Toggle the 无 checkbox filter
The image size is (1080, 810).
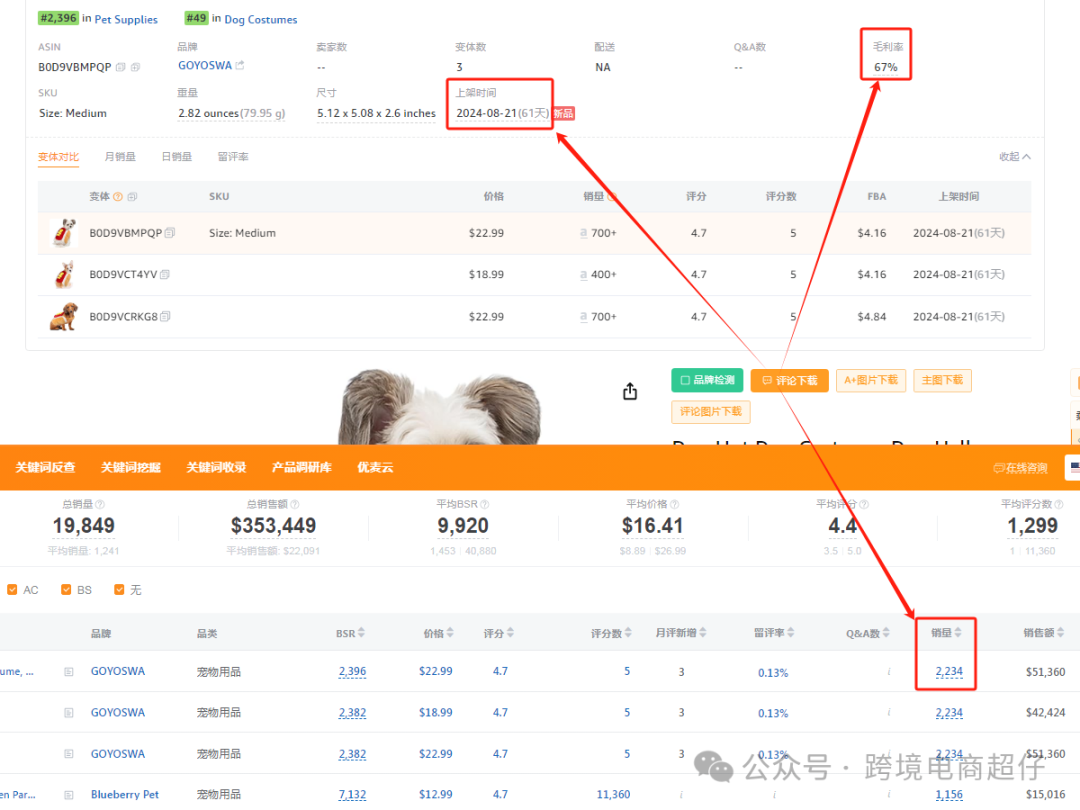click(x=119, y=590)
